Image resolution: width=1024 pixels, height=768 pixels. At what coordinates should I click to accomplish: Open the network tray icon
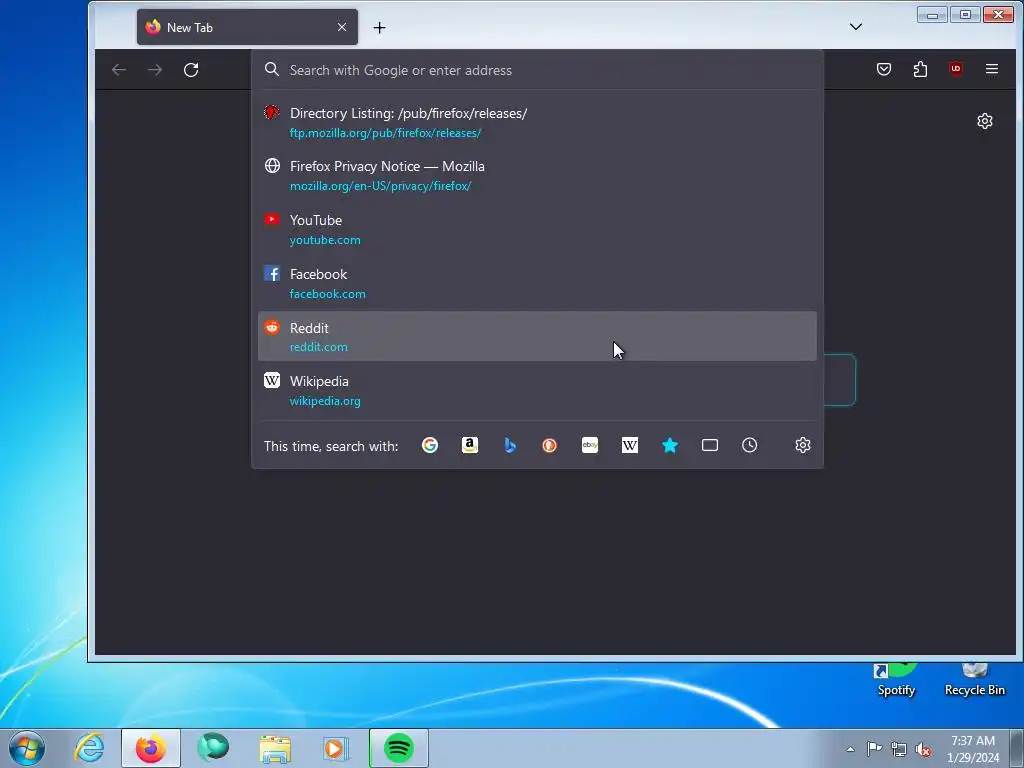899,749
